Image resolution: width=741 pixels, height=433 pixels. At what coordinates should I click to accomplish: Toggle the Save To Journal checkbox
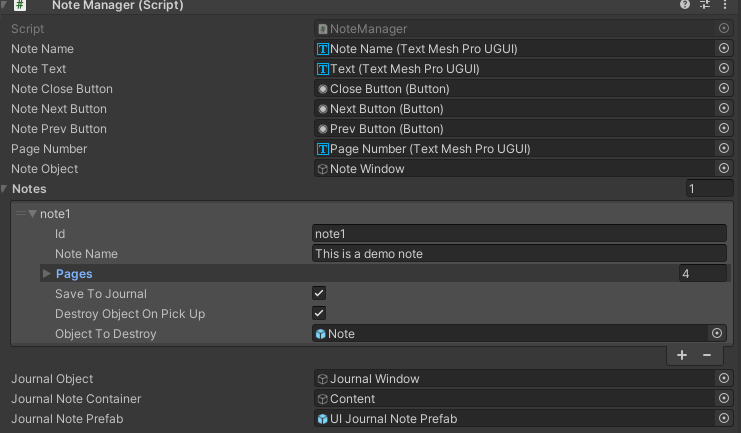(x=319, y=294)
